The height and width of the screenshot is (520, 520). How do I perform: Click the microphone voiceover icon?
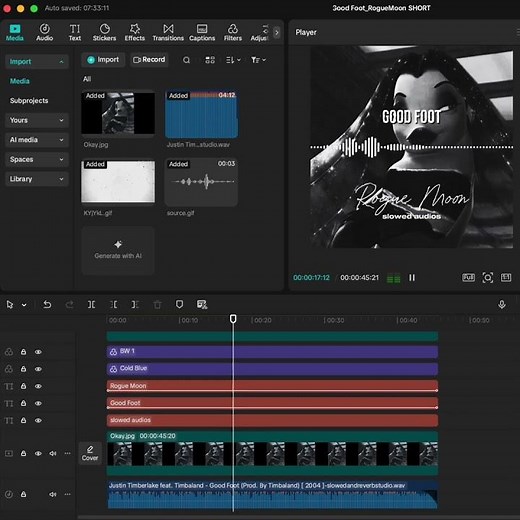coord(502,304)
